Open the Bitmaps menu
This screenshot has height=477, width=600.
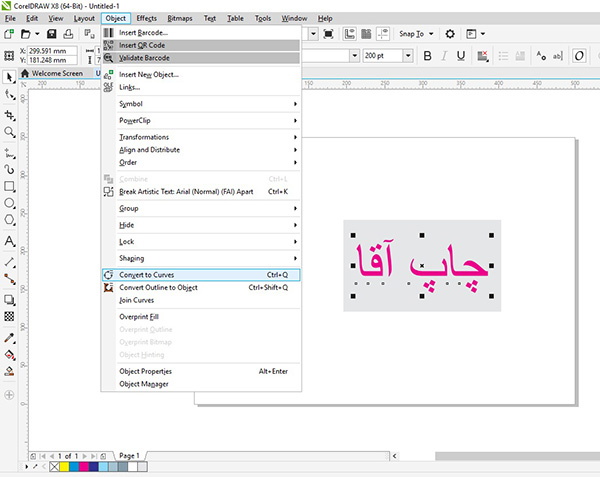click(180, 18)
